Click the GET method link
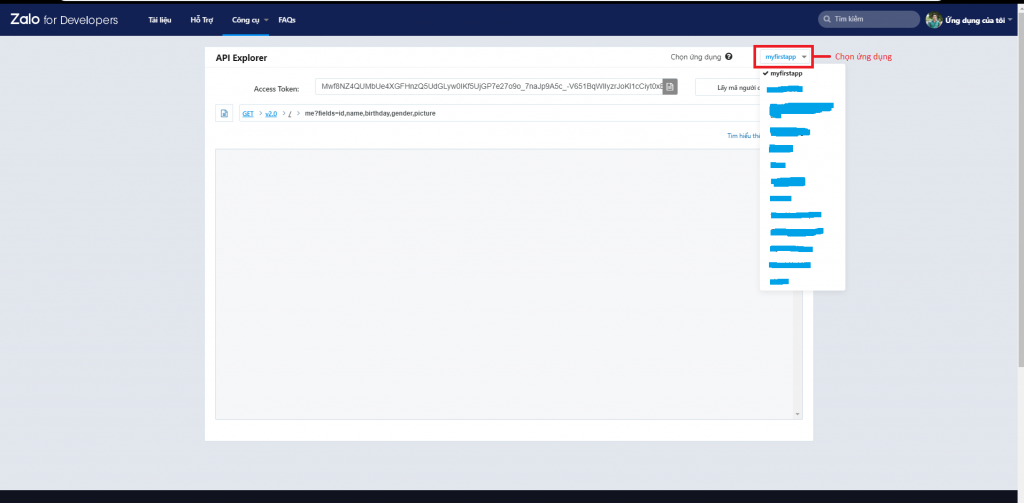 [248, 114]
